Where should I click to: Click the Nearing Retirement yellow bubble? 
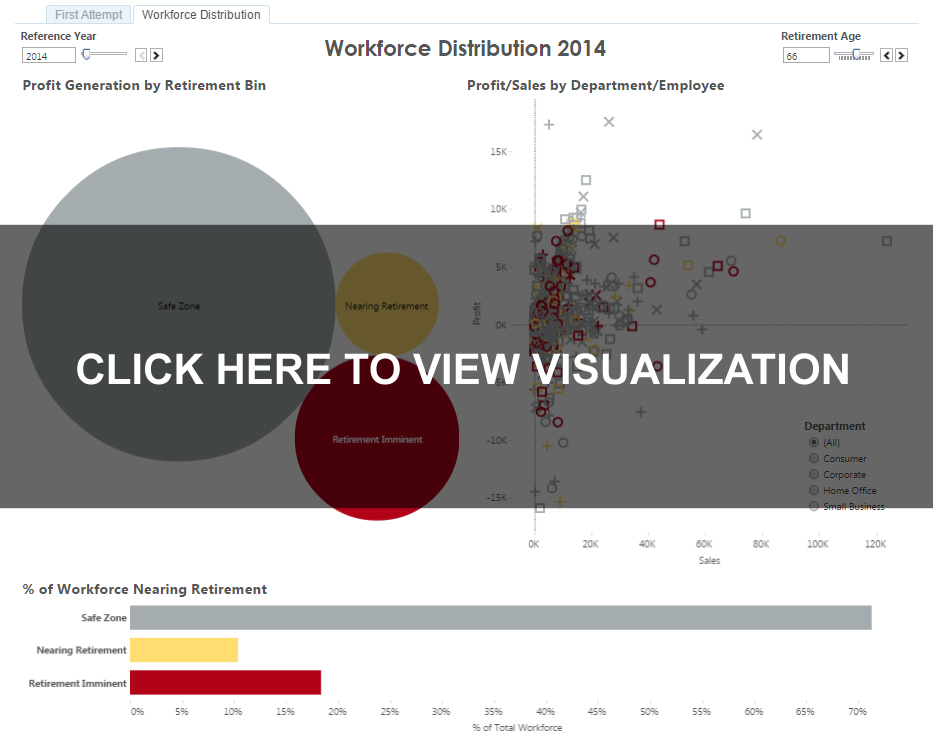[387, 304]
